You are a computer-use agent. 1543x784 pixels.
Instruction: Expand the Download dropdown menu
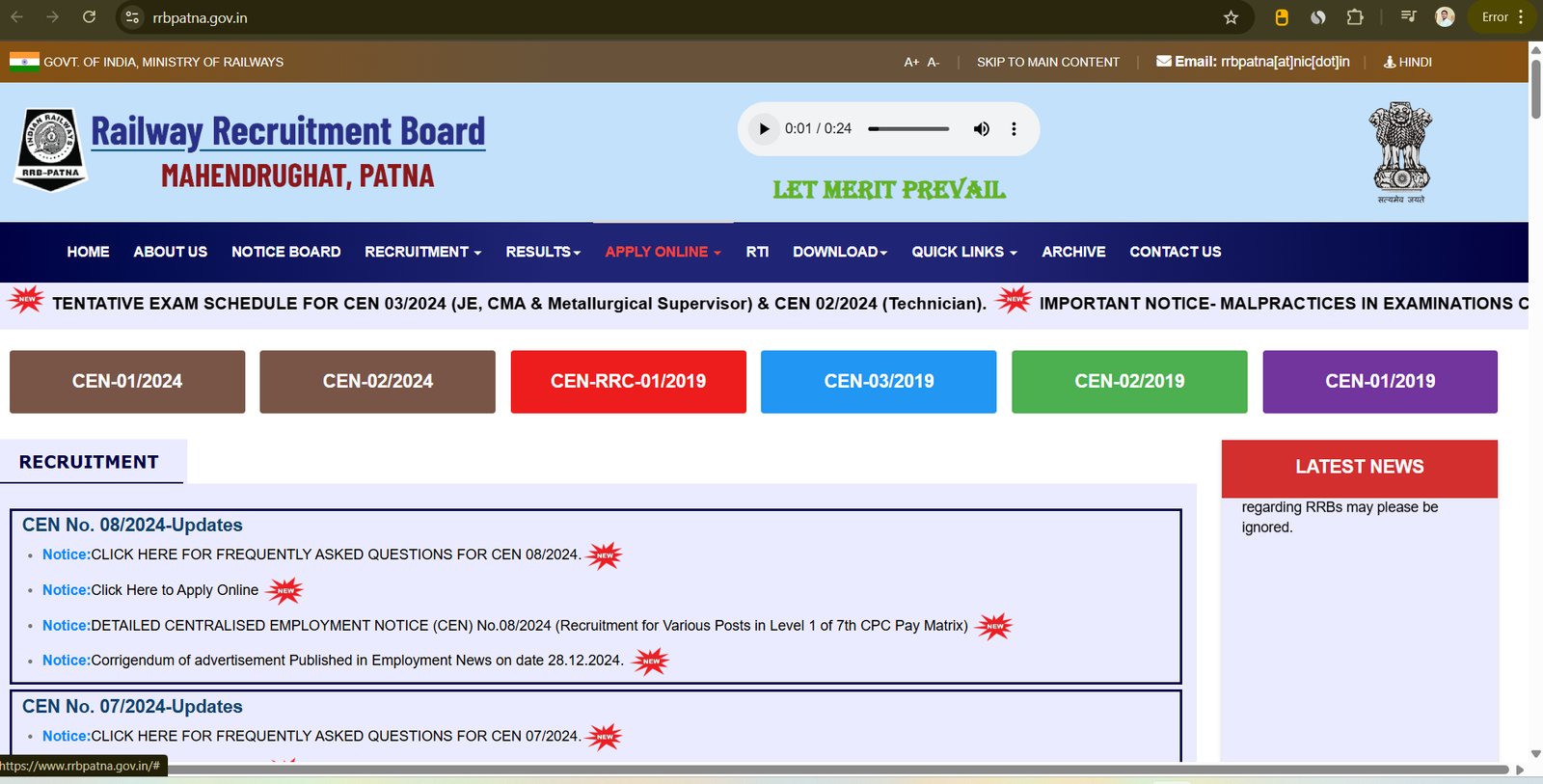coord(840,252)
